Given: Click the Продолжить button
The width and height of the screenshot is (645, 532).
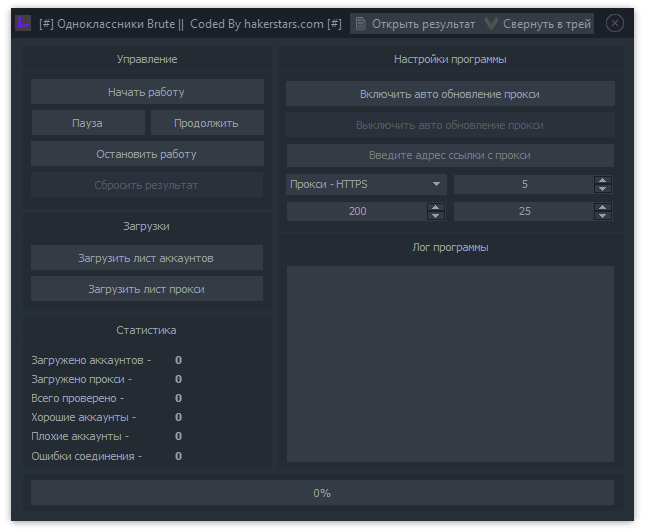Looking at the screenshot, I should click(x=207, y=123).
